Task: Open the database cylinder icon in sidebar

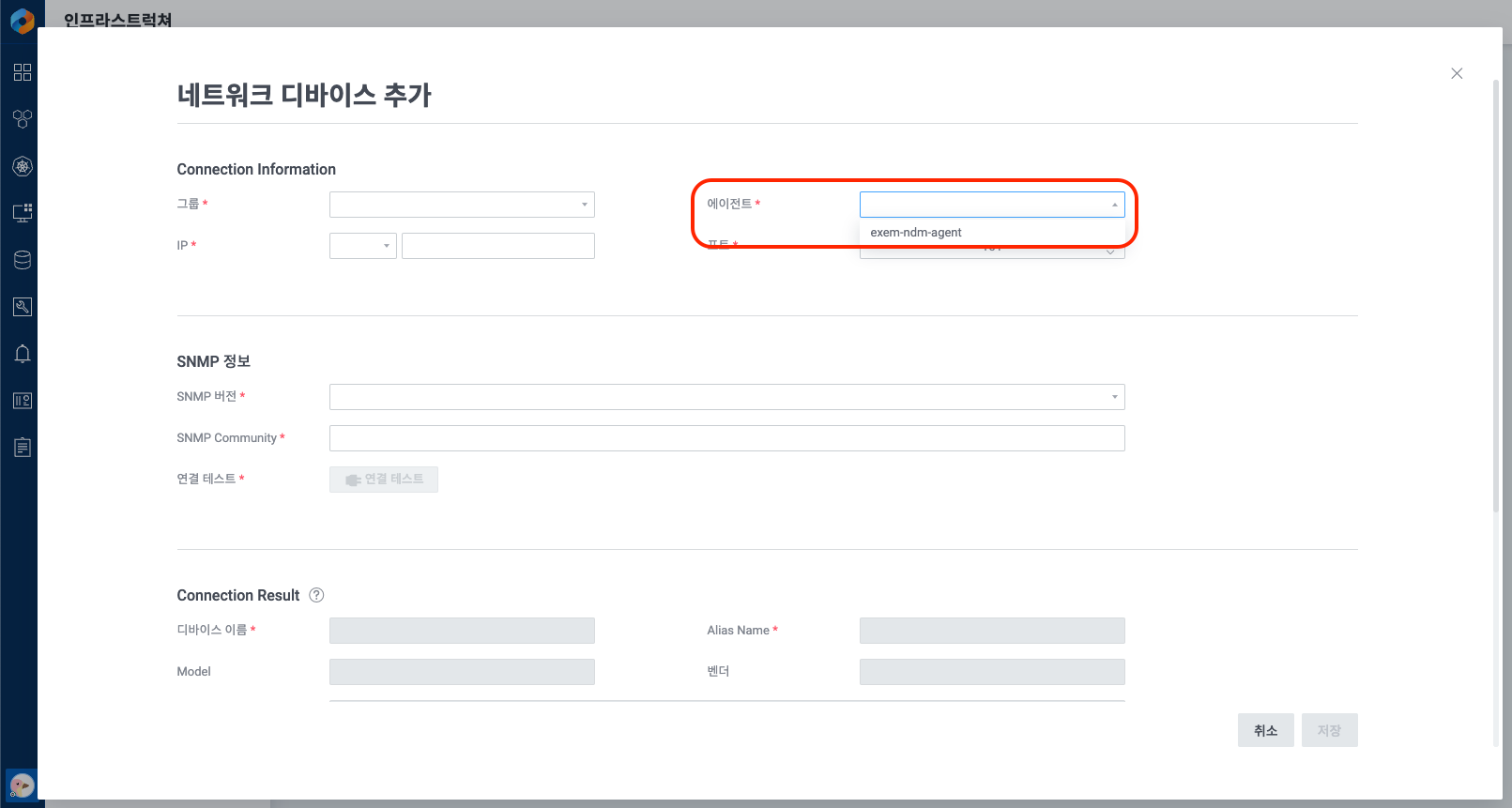Action: tap(23, 260)
